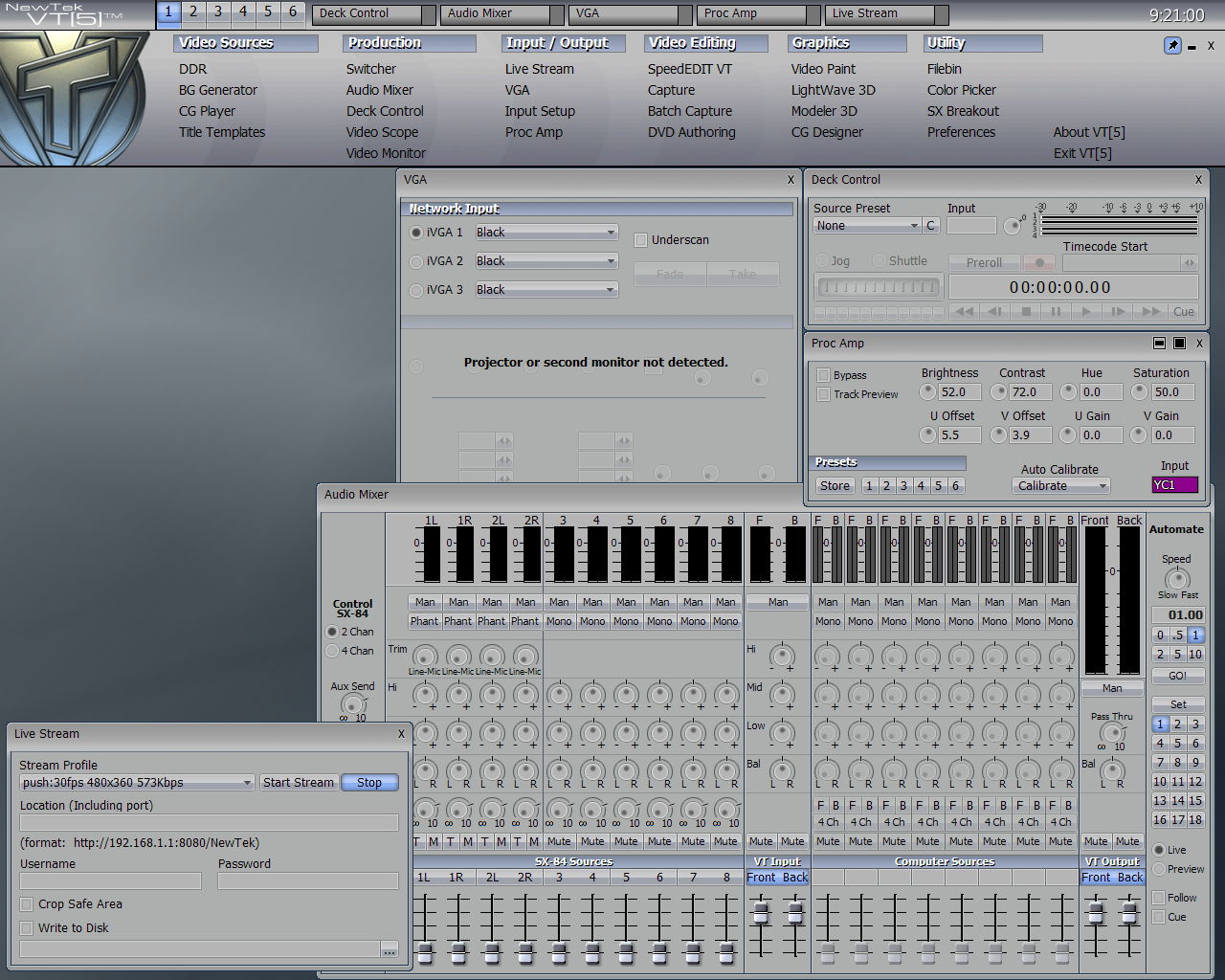1225x980 pixels.
Task: Select the iVGA 1 radio button
Action: pyautogui.click(x=416, y=233)
